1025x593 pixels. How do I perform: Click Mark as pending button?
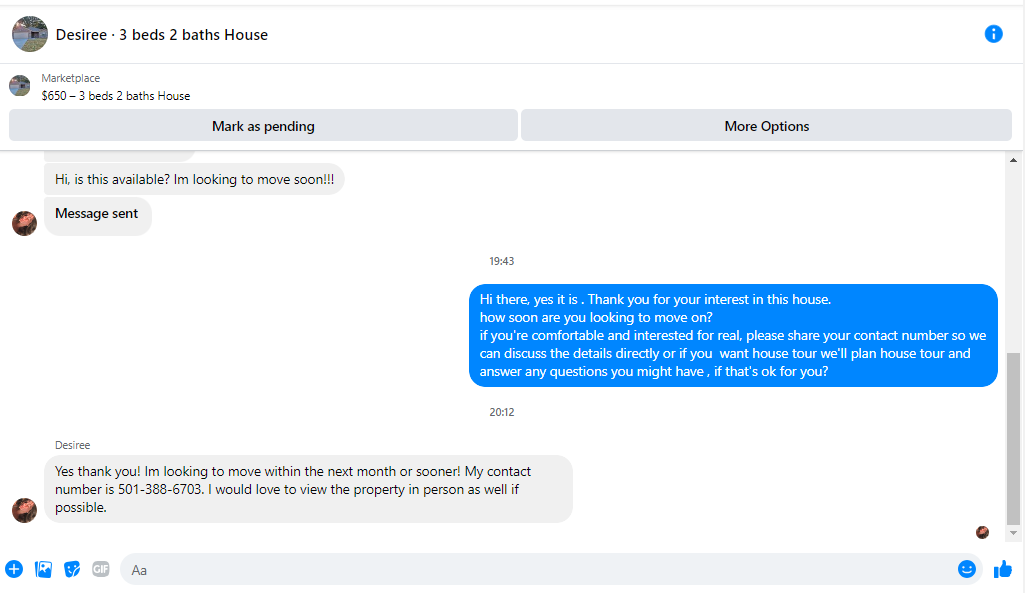tap(263, 126)
